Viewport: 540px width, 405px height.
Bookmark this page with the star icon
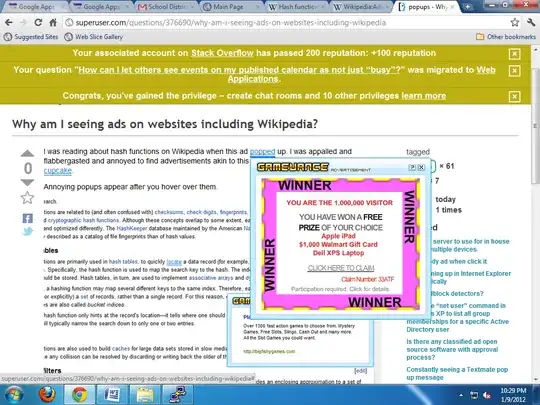[x=515, y=23]
